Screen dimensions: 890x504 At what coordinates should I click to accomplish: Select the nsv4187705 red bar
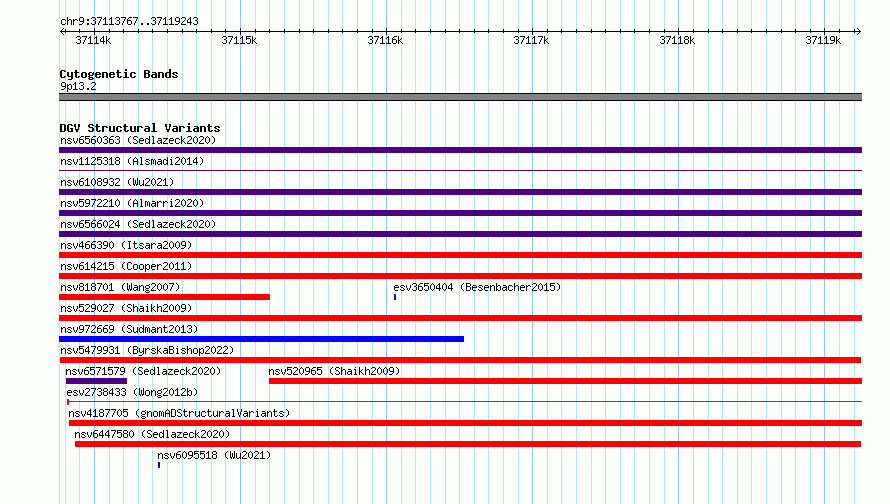coord(465,423)
